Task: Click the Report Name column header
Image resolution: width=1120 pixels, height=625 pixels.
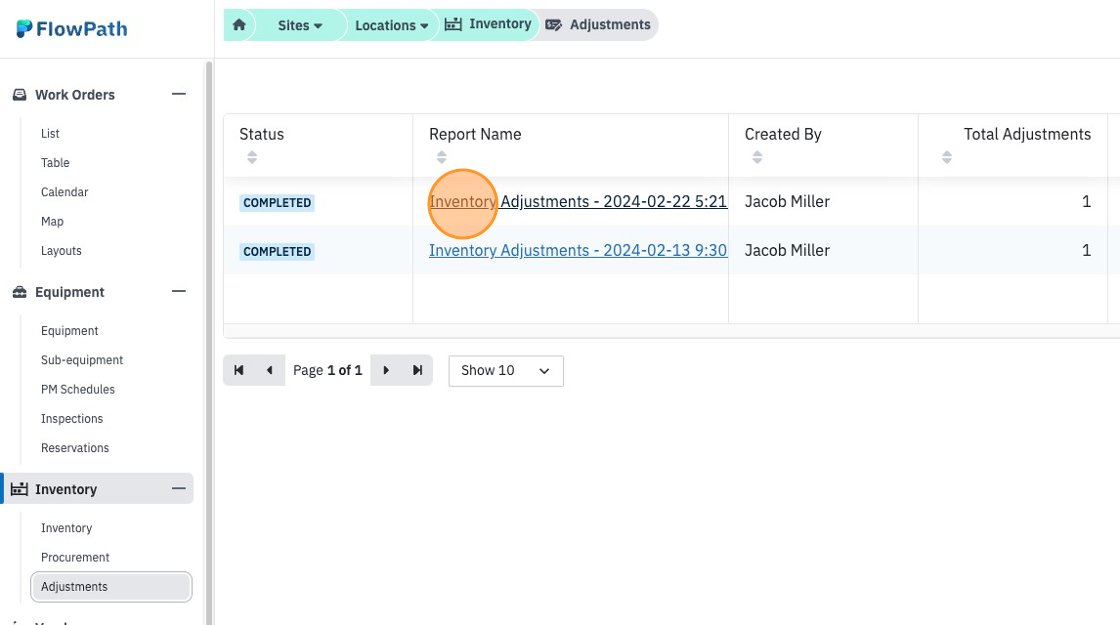Action: (475, 134)
